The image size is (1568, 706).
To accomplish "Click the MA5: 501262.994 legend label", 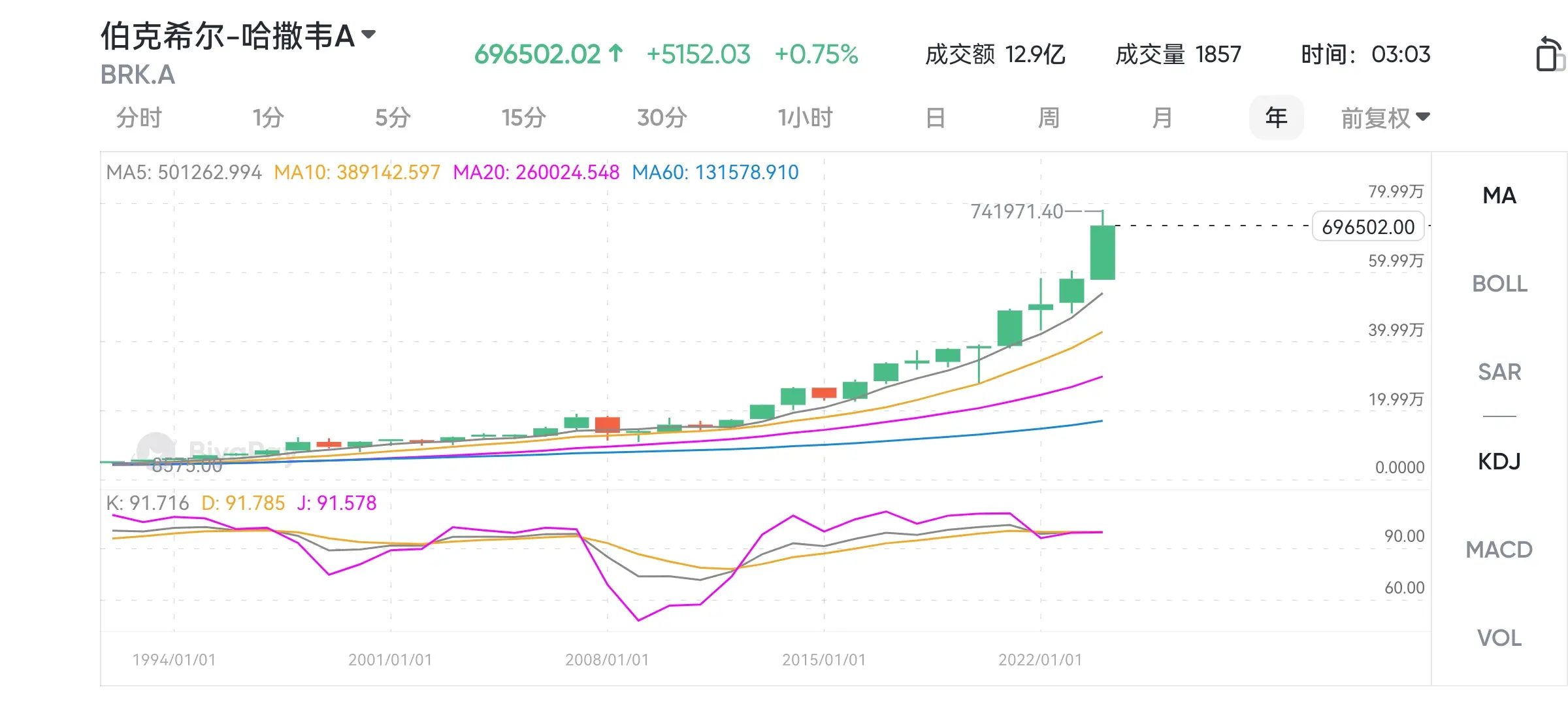I will pos(184,173).
